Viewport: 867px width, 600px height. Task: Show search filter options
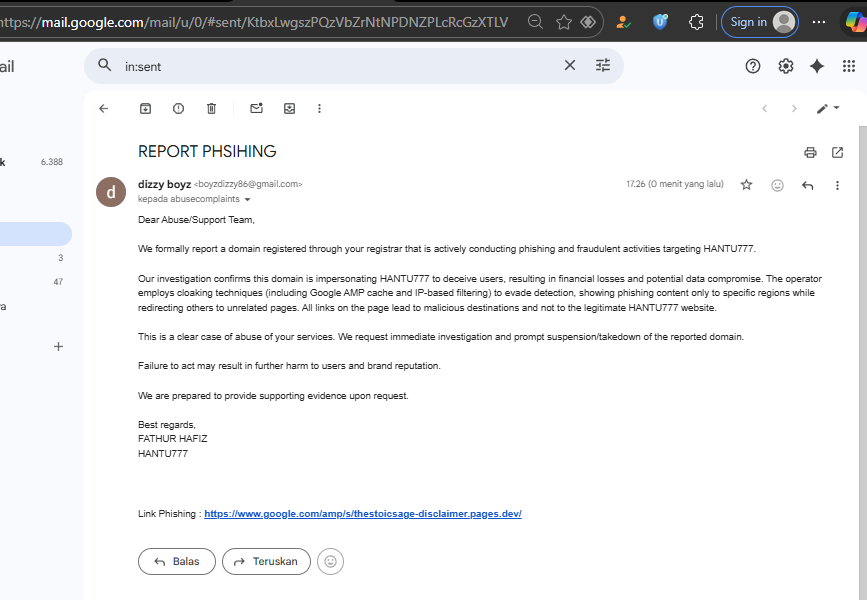coord(603,65)
